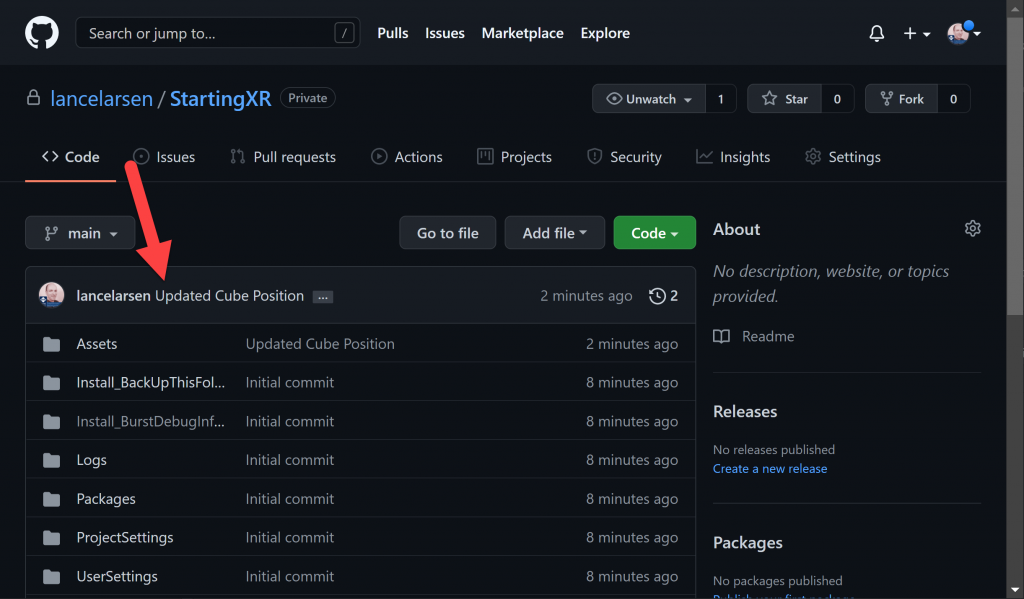Click the Search or jump to field

pos(217,33)
